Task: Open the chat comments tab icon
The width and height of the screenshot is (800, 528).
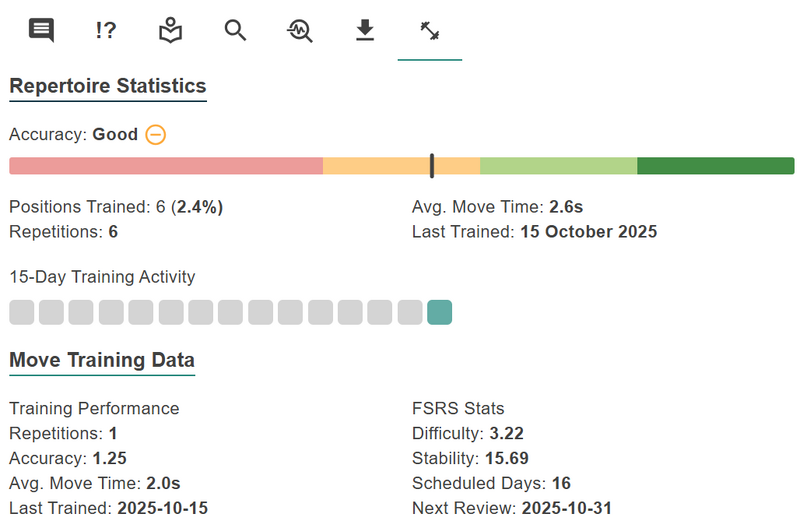Action: [x=41, y=31]
